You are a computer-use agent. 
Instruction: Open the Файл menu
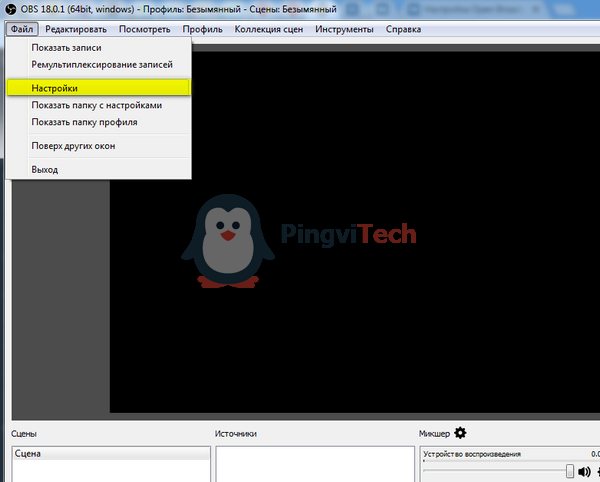[22, 29]
